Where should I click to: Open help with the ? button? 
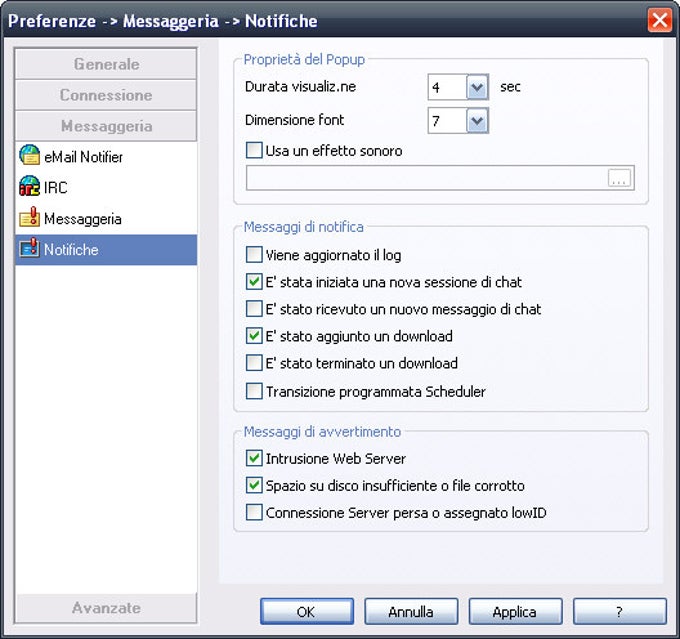point(619,612)
